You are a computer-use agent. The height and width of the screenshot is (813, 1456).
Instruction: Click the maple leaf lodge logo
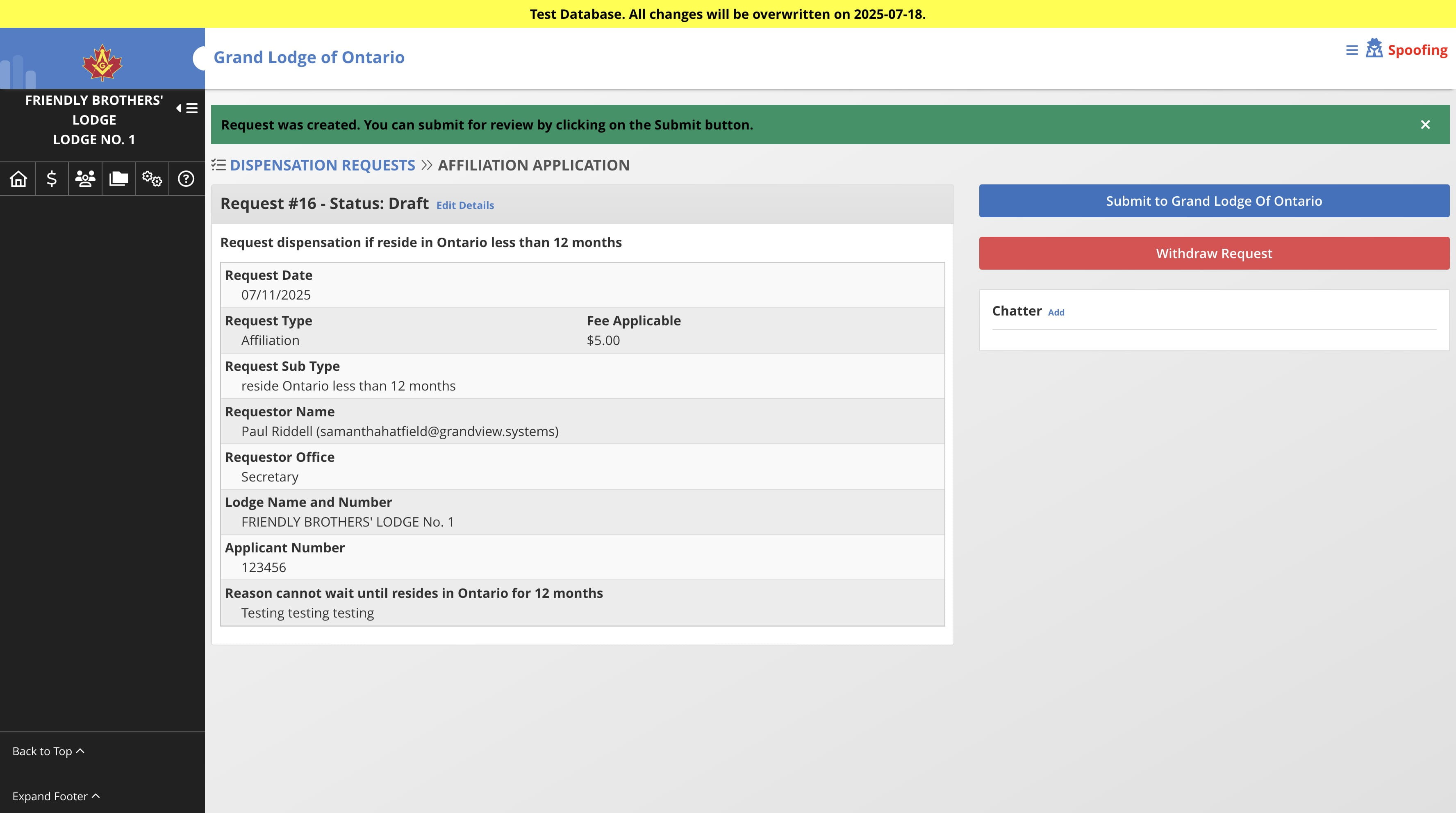coord(102,63)
